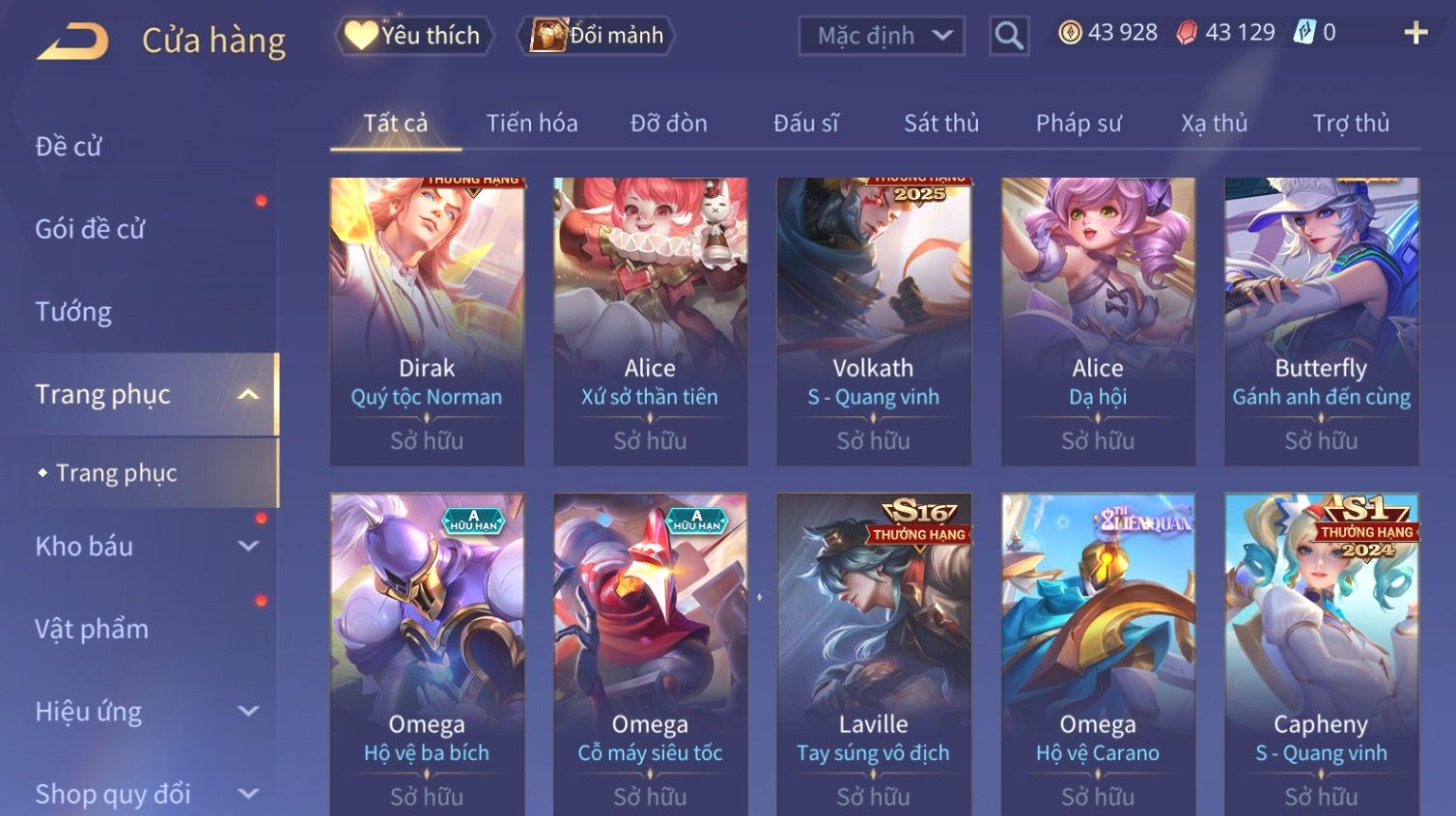
Task: Click the treasure chest icon in Đổi mảnh
Action: [x=547, y=36]
